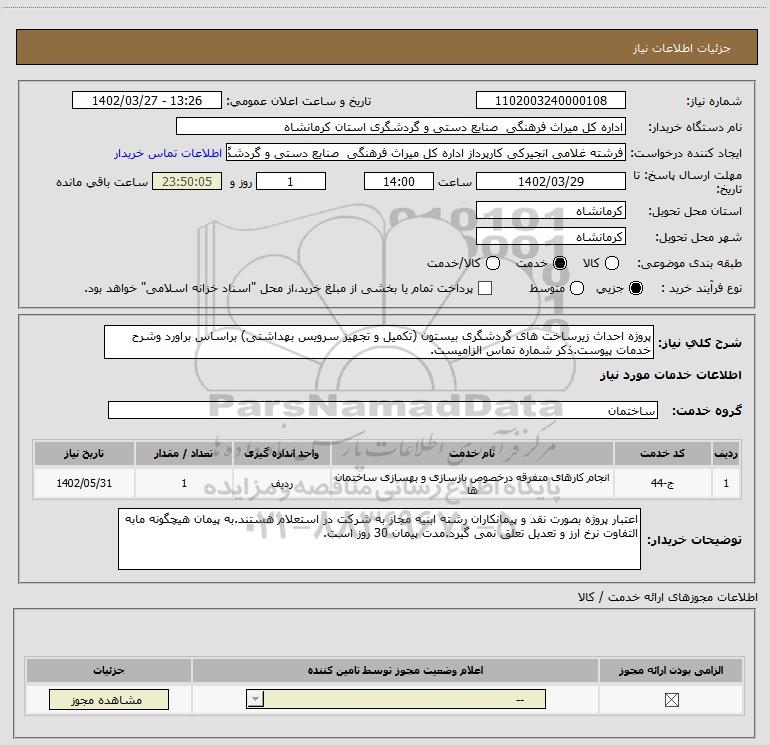The image size is (770, 745).
Task: Click the تاریخ نیاز column header
Action: pos(84,453)
